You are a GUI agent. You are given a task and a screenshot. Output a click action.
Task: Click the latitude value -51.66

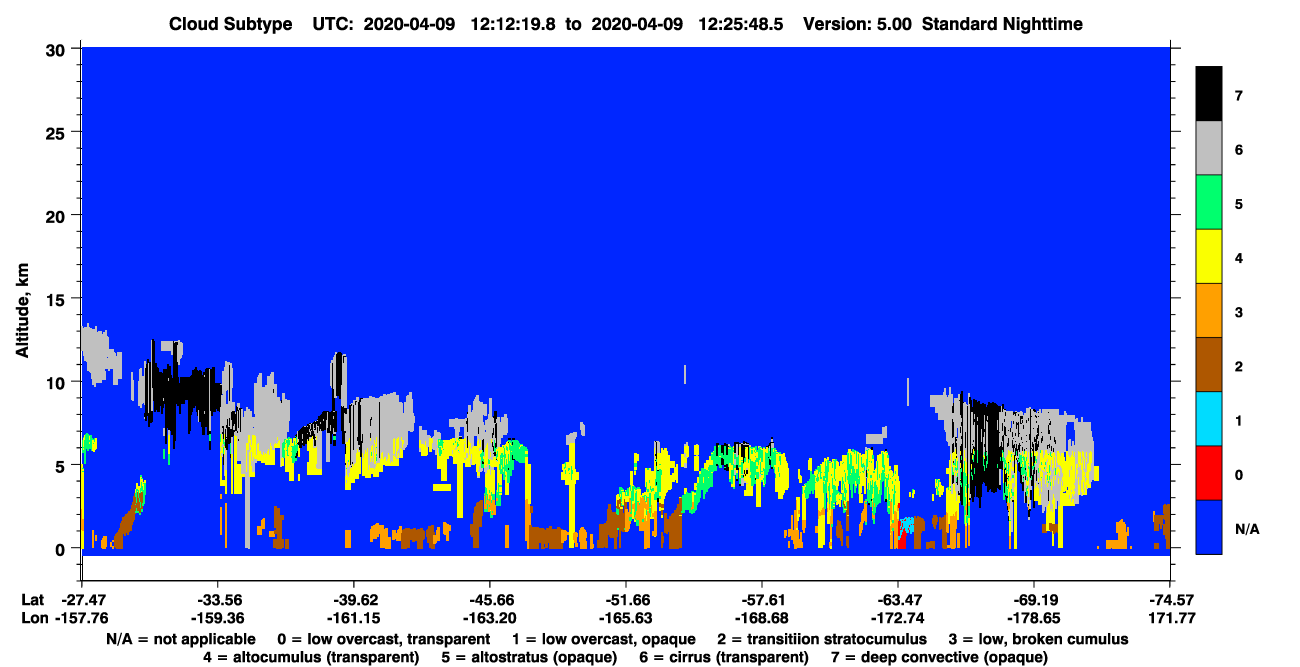tap(626, 600)
